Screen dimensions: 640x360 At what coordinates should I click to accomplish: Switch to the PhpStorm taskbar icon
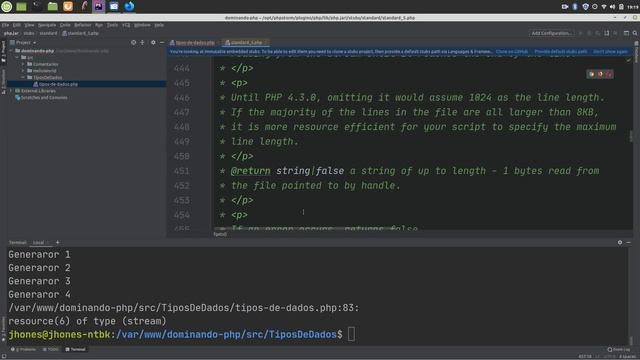[x=99, y=6]
